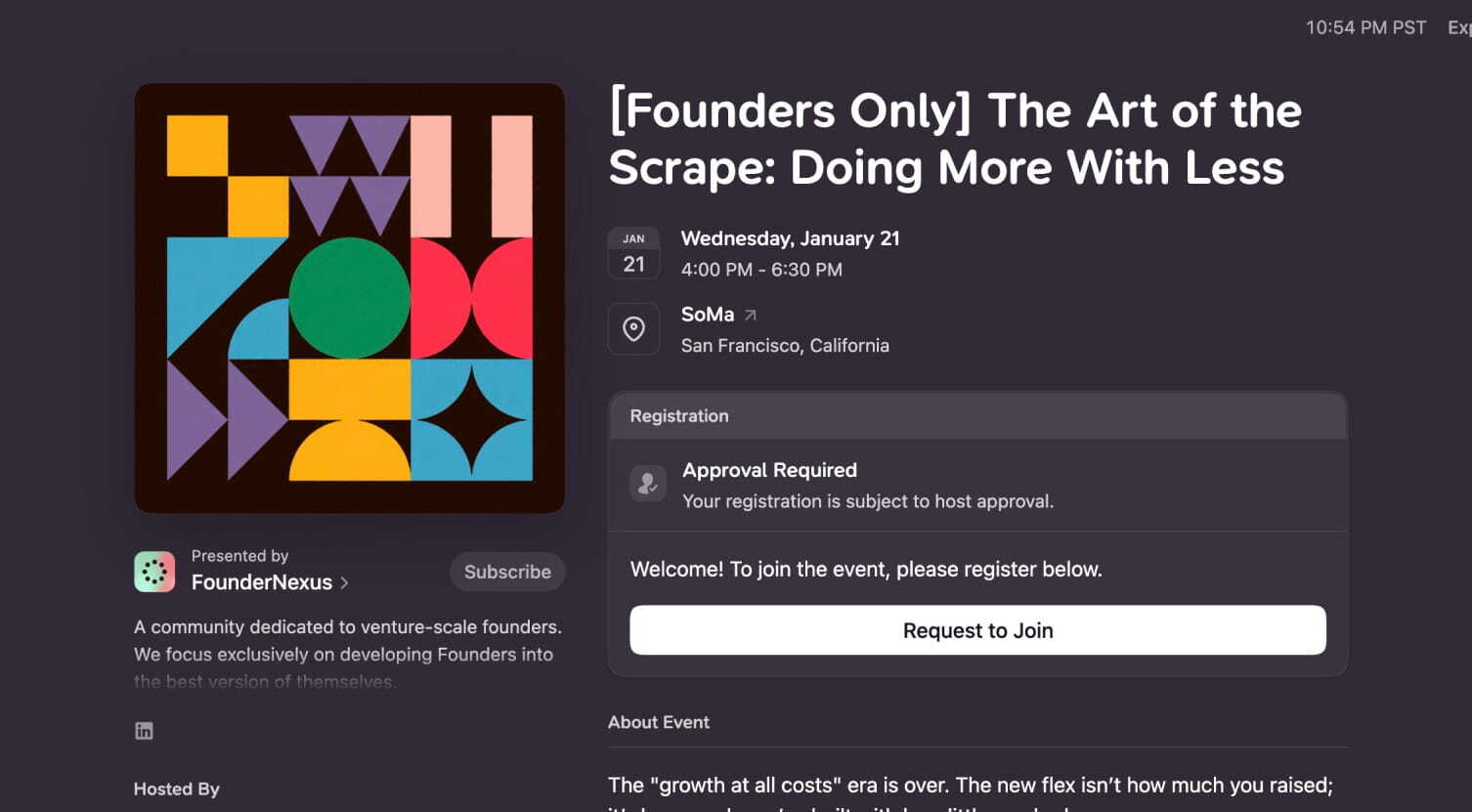Subscribe to FounderNexus
The height and width of the screenshot is (812, 1472).
click(x=507, y=572)
